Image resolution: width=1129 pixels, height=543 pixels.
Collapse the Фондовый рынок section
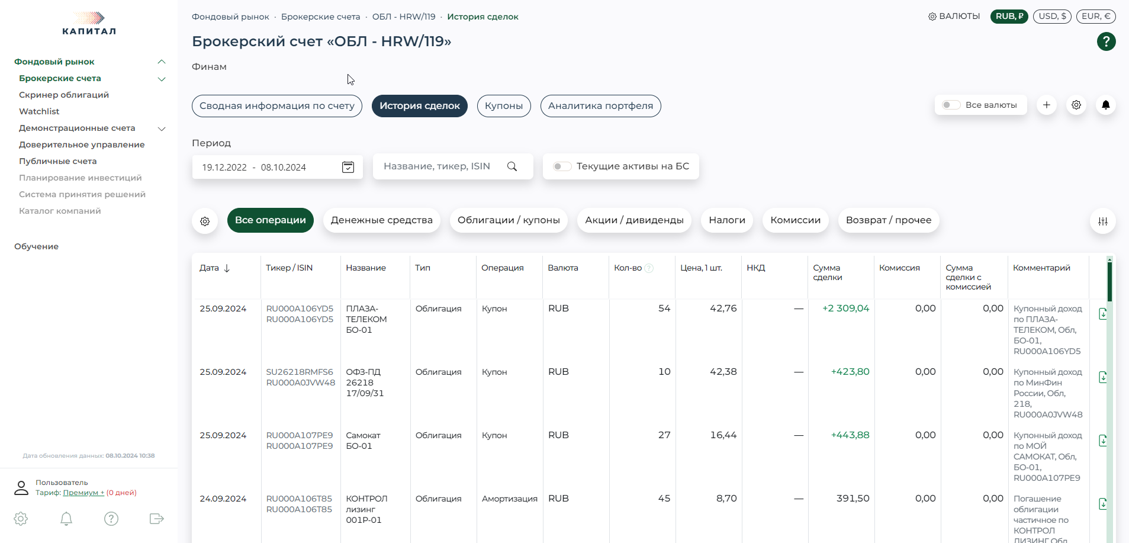(x=162, y=62)
